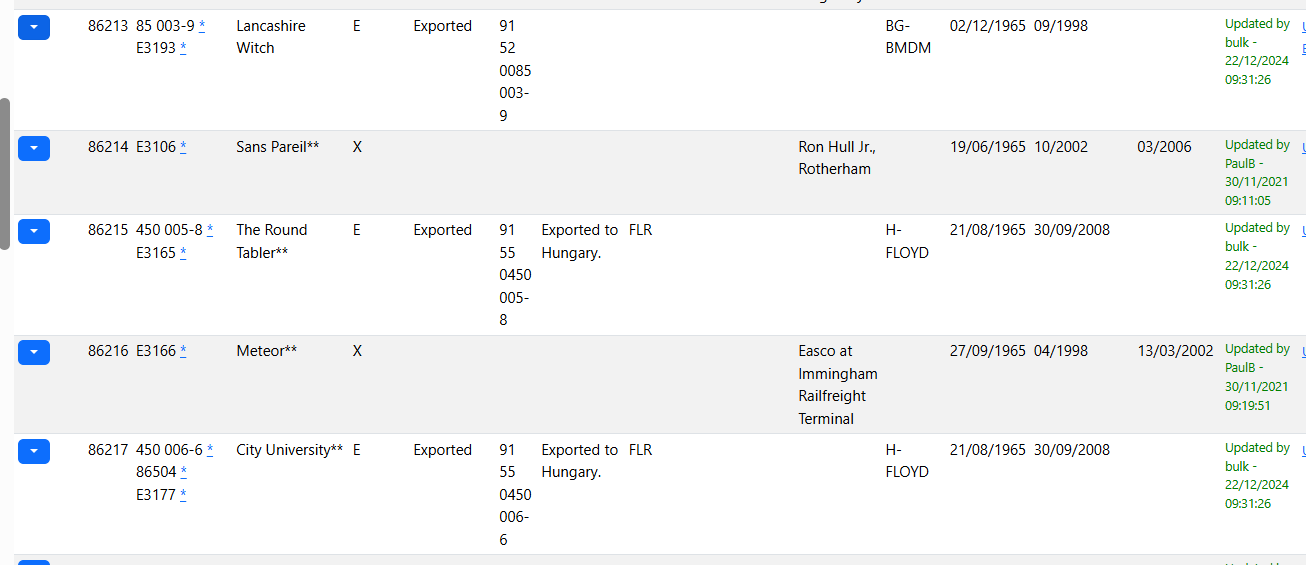Expand the dropdown beside number 86216
Screen dimensions: 1315x565
point(34,352)
